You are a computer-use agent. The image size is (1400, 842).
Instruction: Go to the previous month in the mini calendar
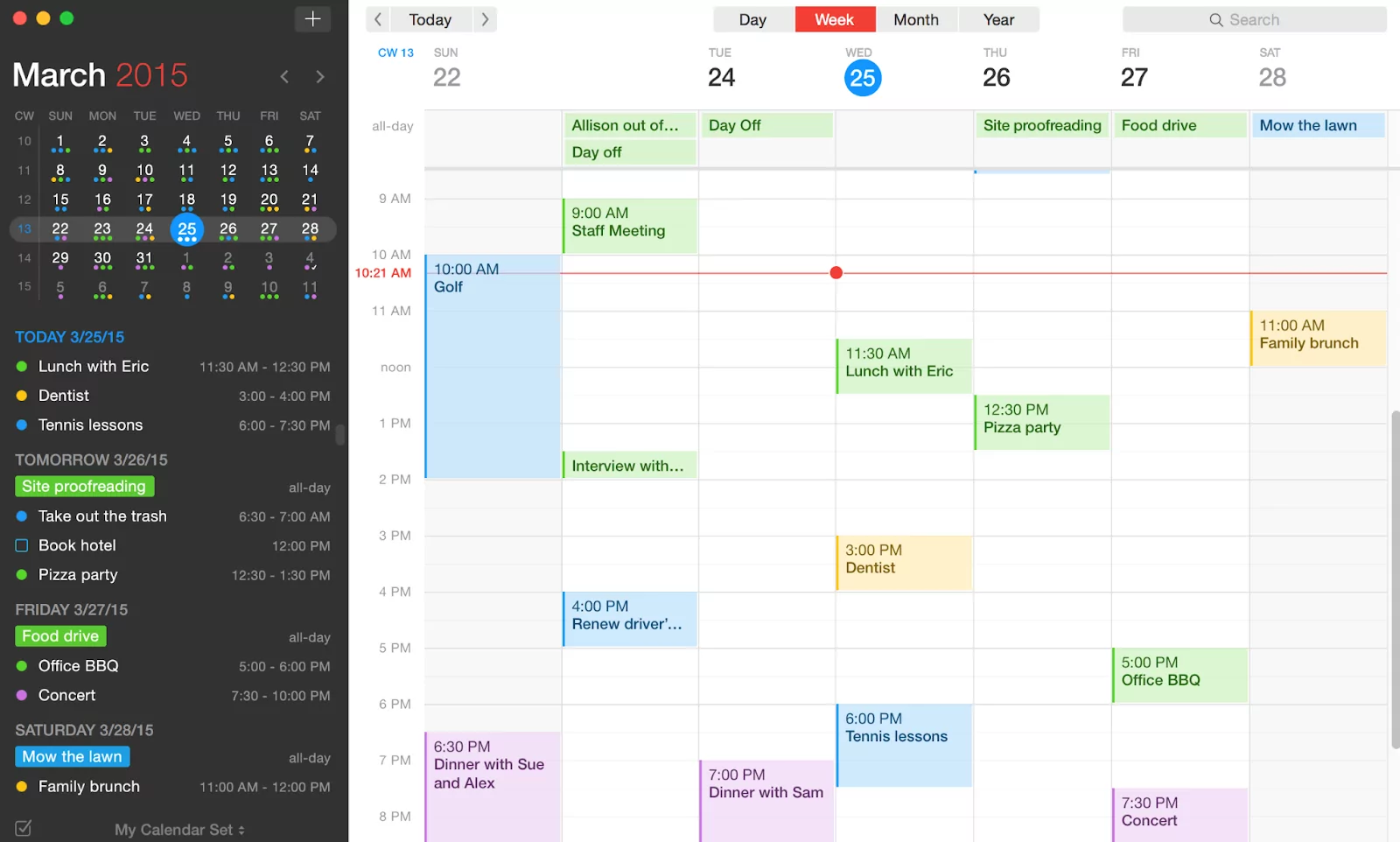click(283, 76)
